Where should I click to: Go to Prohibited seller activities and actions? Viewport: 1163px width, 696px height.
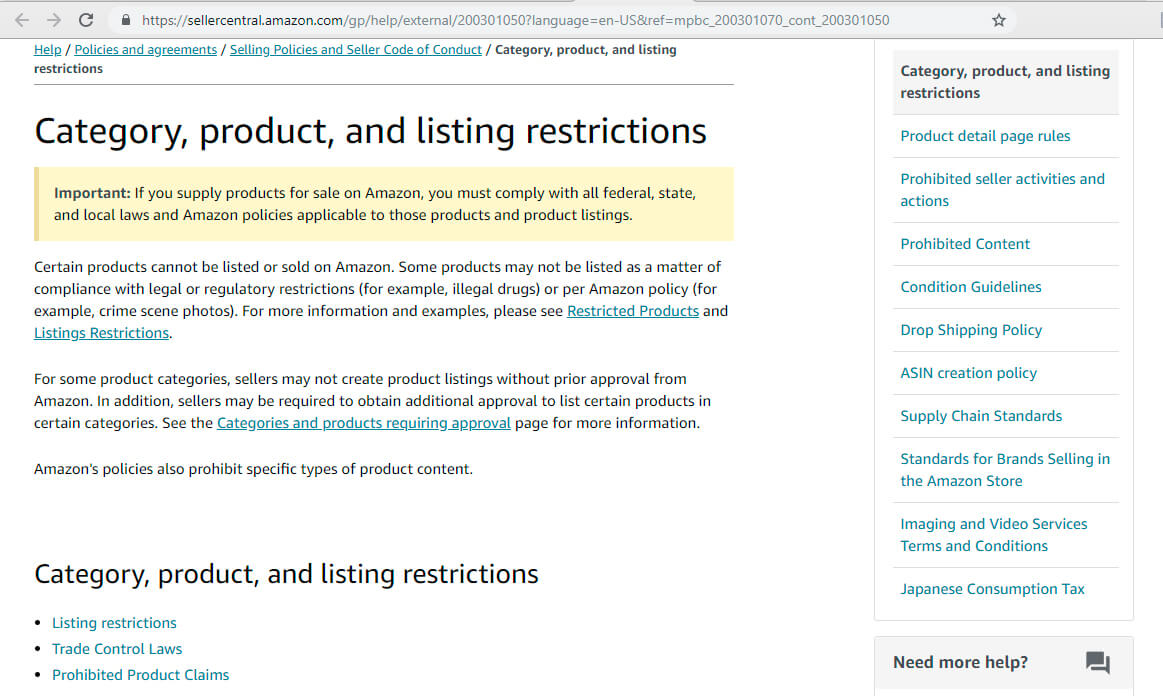pos(1002,190)
